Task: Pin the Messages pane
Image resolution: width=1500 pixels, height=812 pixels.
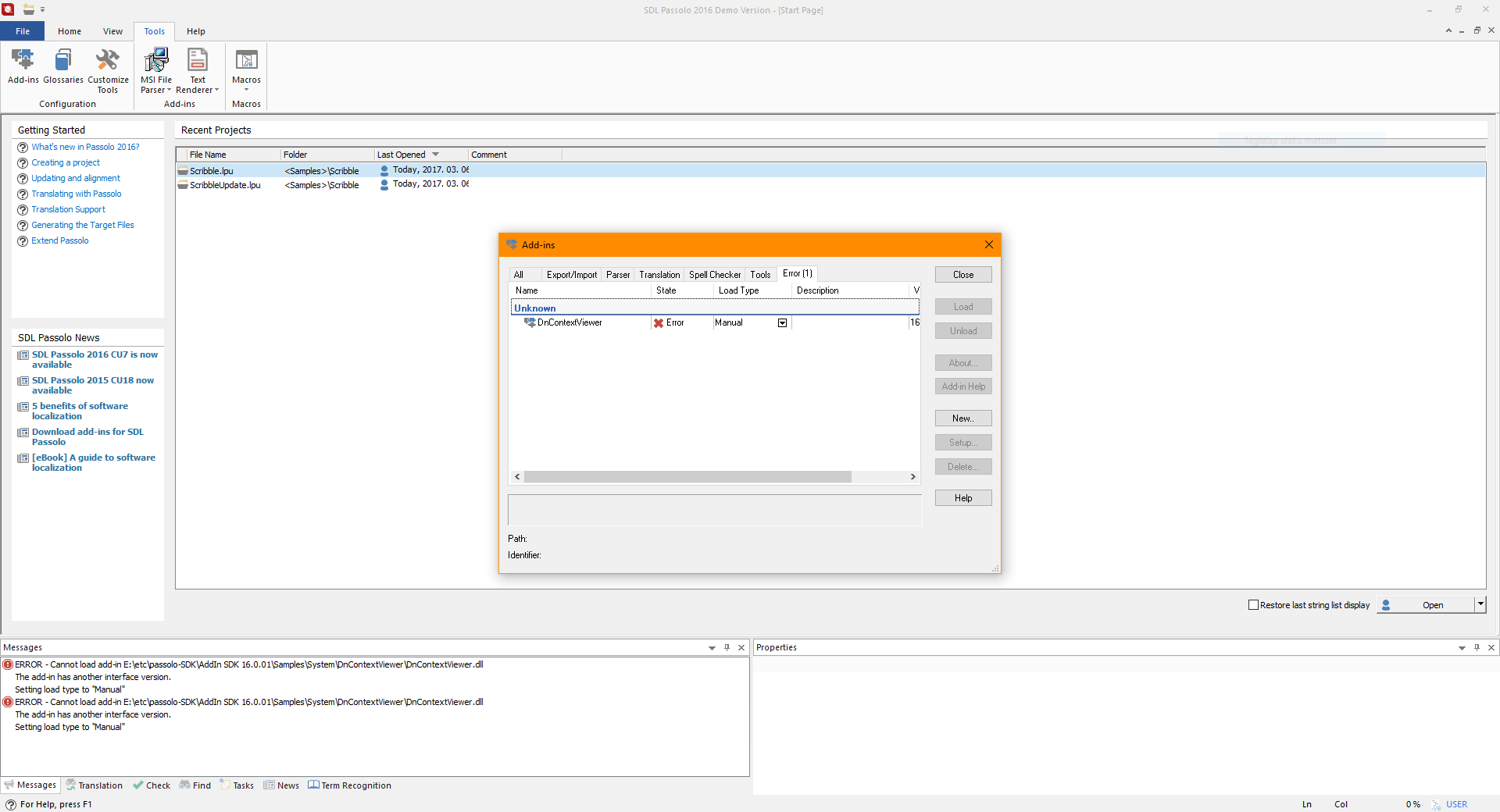Action: (727, 647)
